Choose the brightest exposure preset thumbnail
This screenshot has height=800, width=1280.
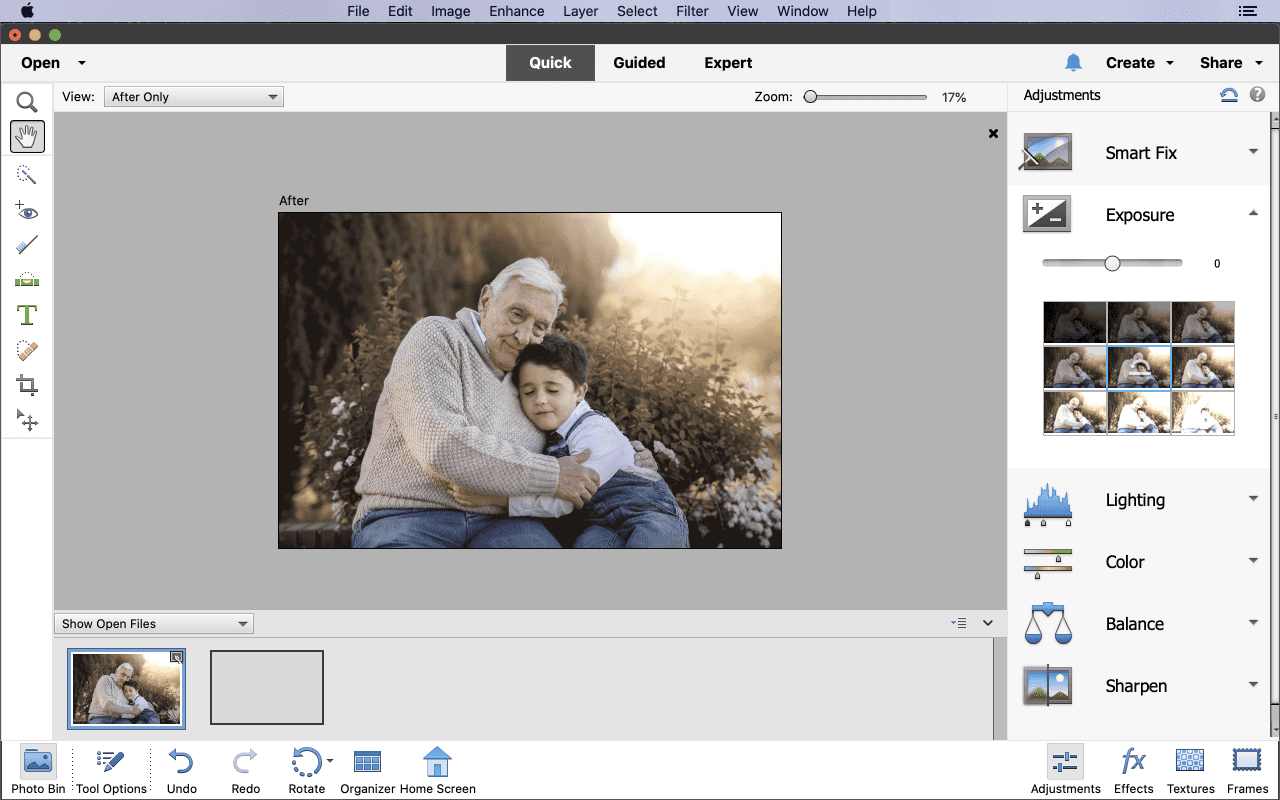coord(1203,412)
